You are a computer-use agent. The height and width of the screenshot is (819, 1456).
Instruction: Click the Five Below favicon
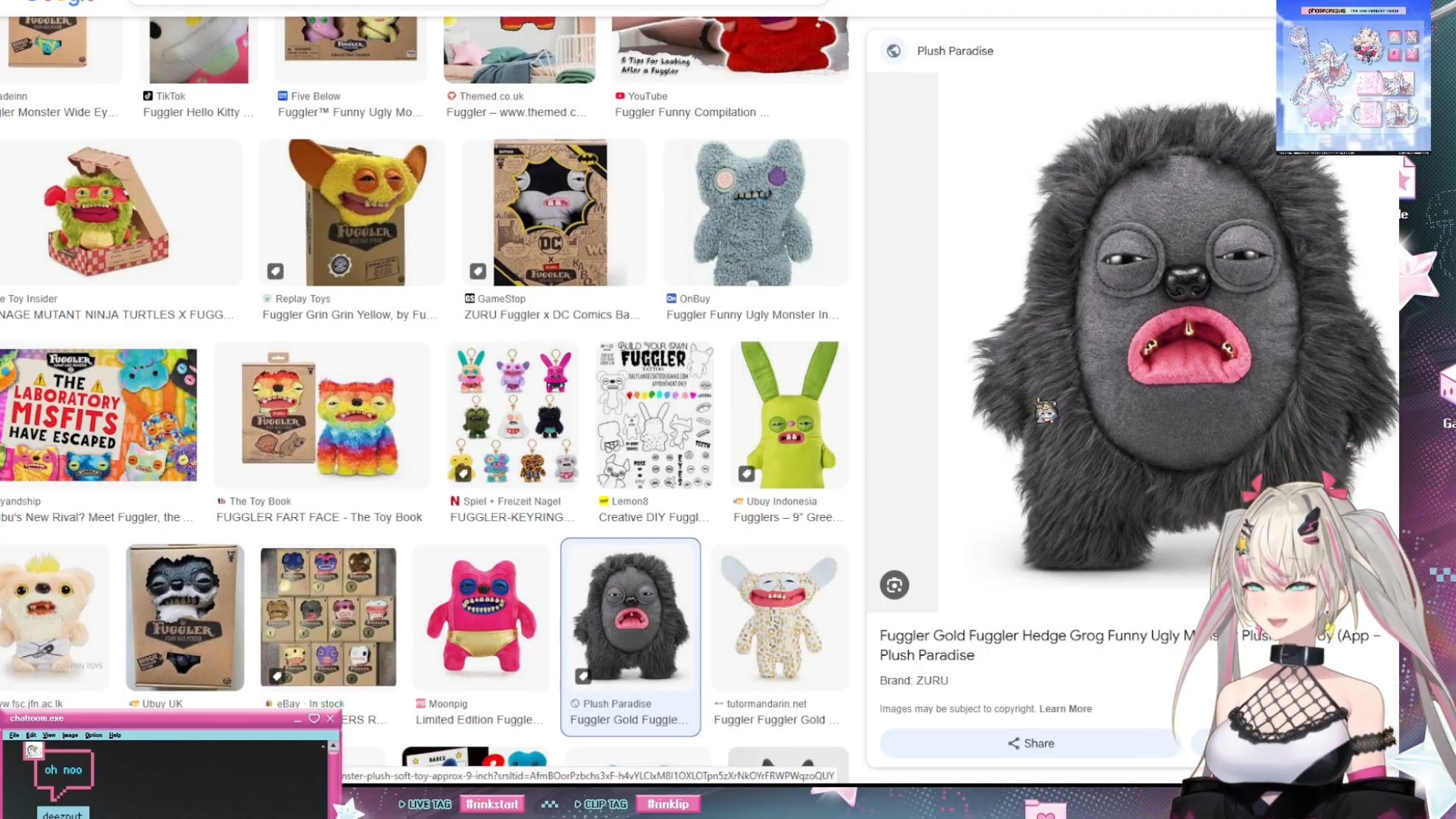click(283, 96)
